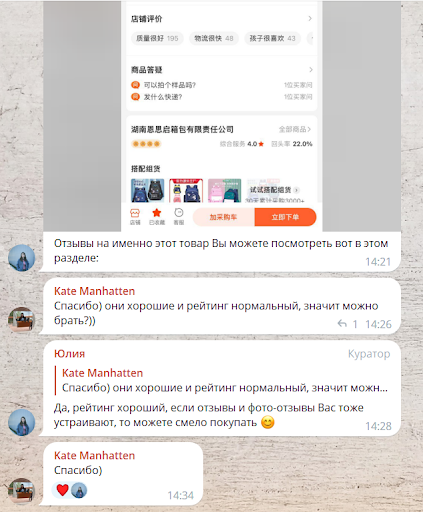Click the 加采购车 add-to-cart button

pos(223,217)
